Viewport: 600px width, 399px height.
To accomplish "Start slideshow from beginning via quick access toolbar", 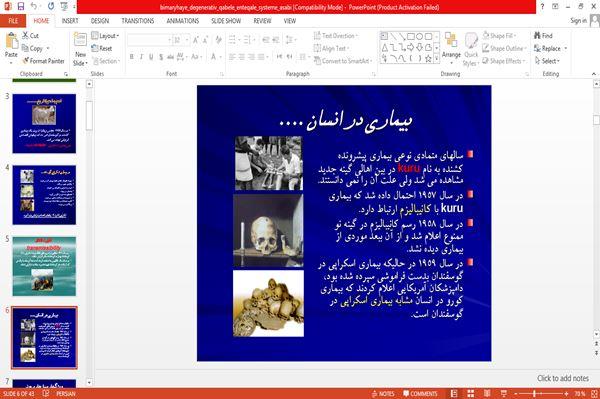I will tap(64, 7).
